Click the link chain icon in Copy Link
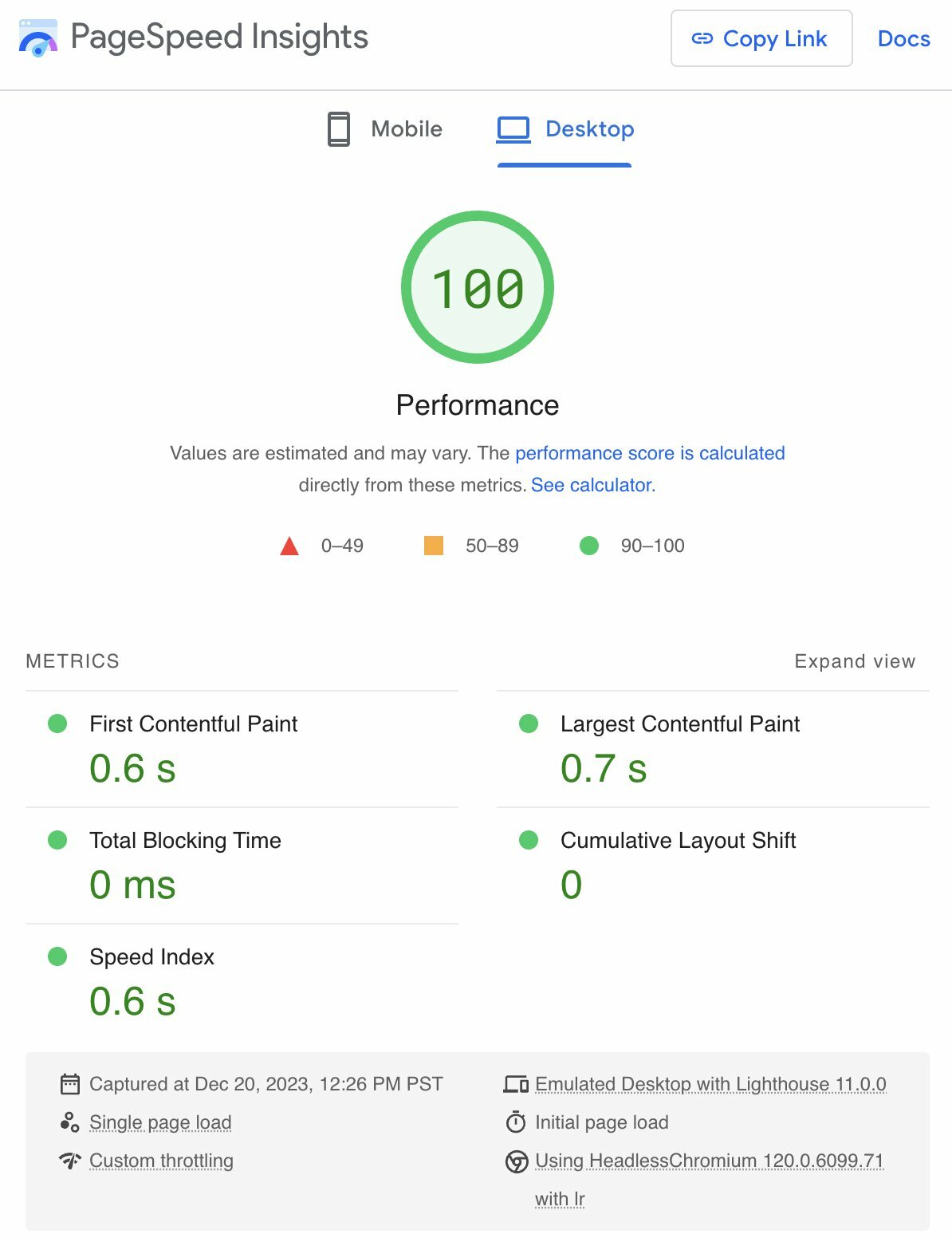The width and height of the screenshot is (952, 1238). click(702, 38)
